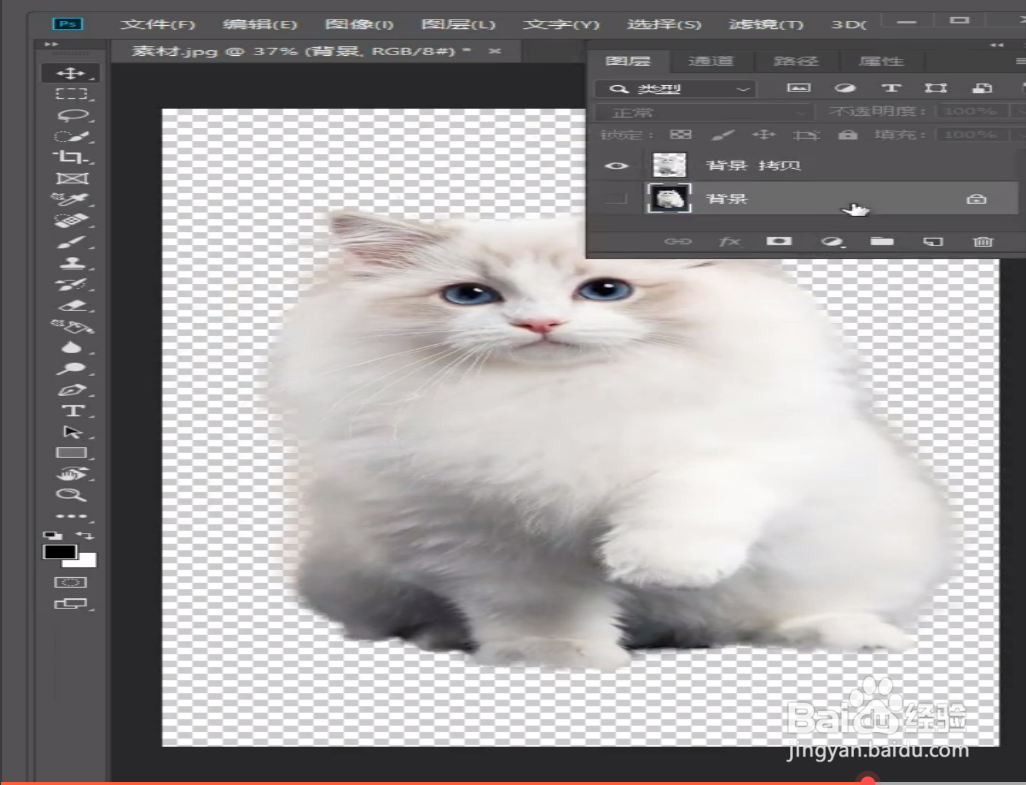Viewport: 1026px width, 785px height.
Task: Open the 选择(S) menu
Action: pyautogui.click(x=663, y=24)
